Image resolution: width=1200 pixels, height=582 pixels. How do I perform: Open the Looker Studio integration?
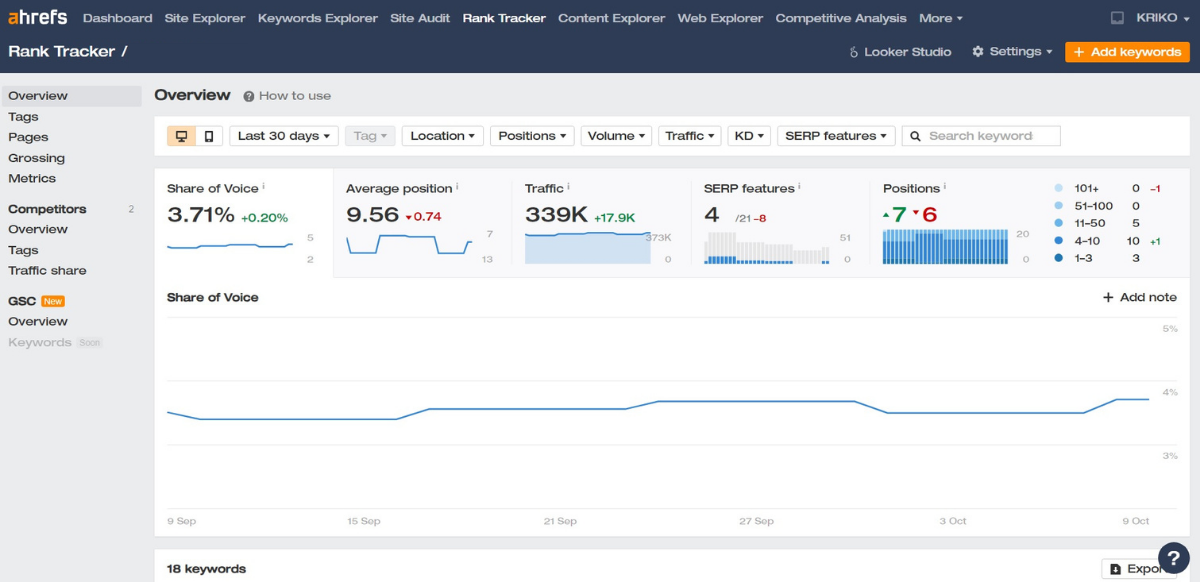[x=899, y=52]
